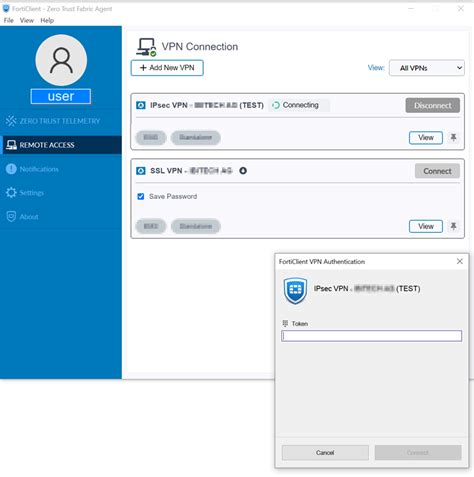
Task: Go to Zero Trust Telemetry section
Action: click(61, 121)
